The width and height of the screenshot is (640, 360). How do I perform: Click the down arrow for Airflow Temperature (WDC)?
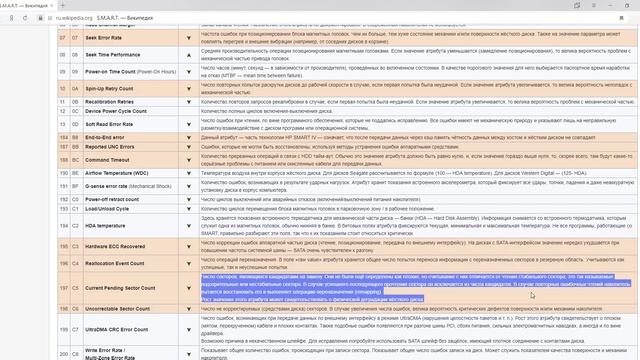click(189, 173)
